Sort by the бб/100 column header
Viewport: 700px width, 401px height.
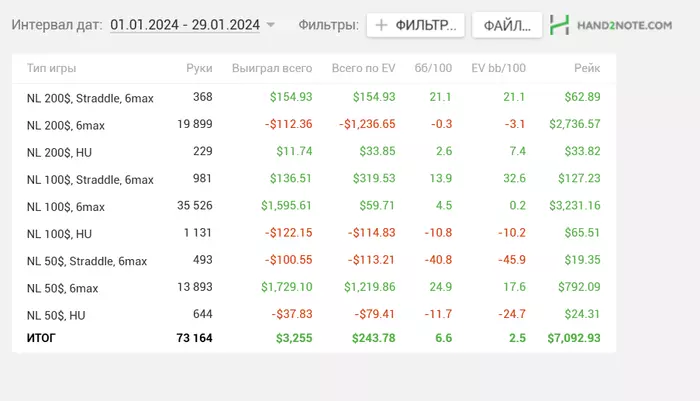[435, 69]
